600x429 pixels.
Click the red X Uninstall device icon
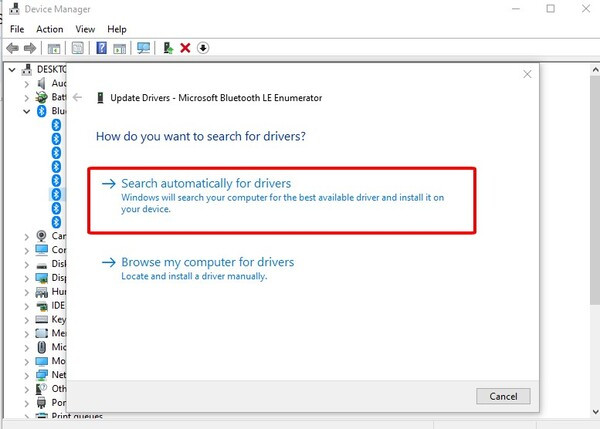point(185,48)
